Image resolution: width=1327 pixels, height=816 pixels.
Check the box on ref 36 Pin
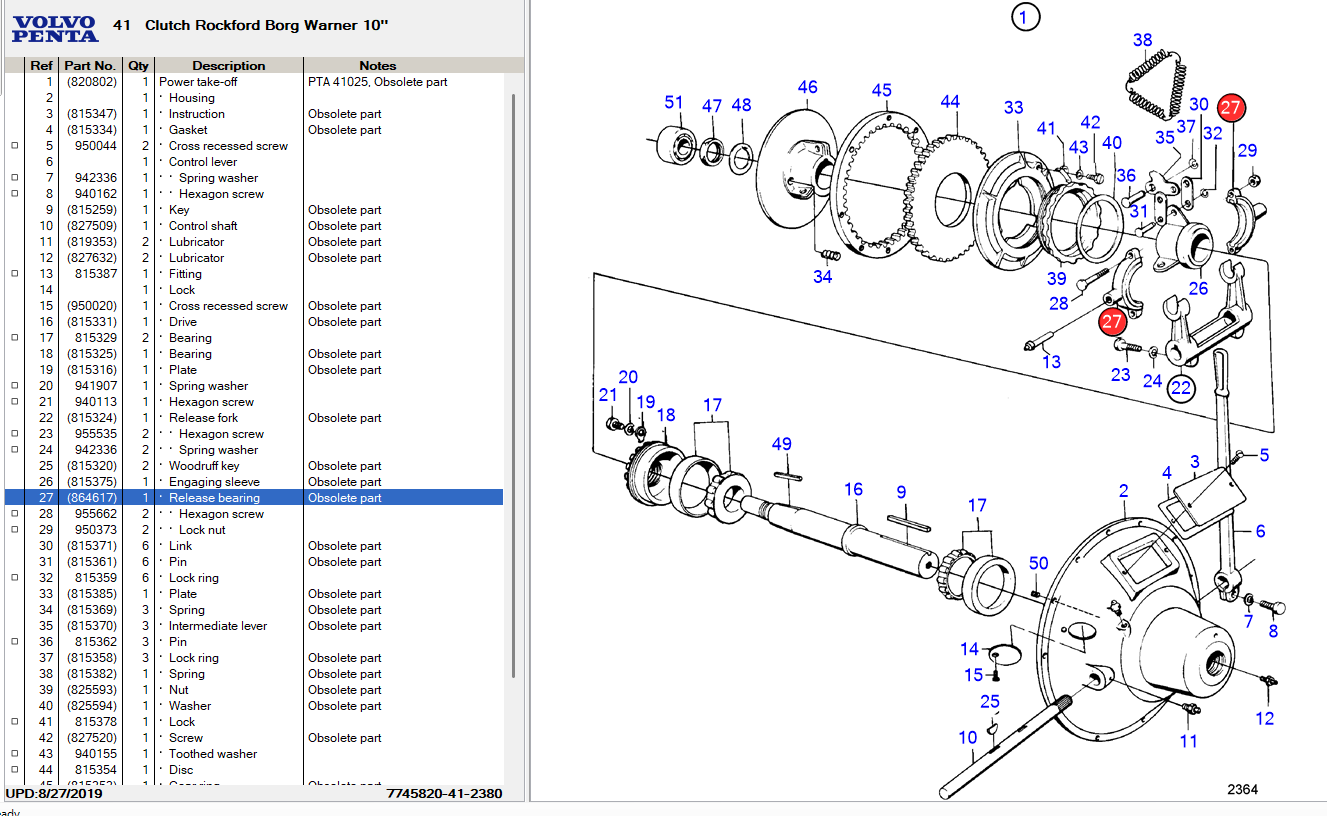pyautogui.click(x=14, y=642)
